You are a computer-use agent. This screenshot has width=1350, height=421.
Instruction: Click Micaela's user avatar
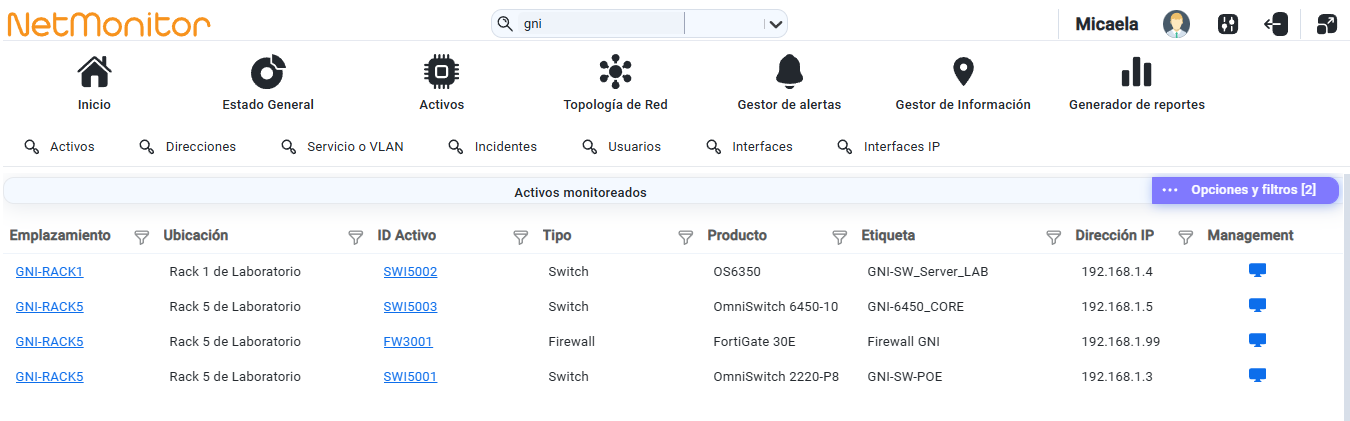1177,24
